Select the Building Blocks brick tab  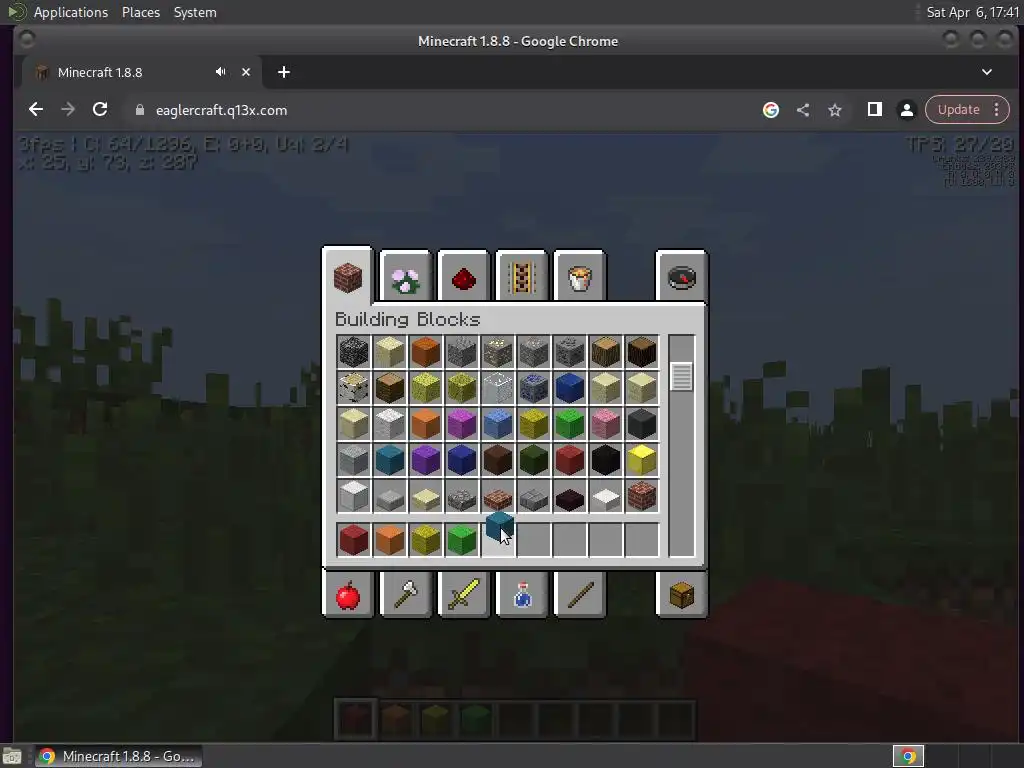pos(347,276)
